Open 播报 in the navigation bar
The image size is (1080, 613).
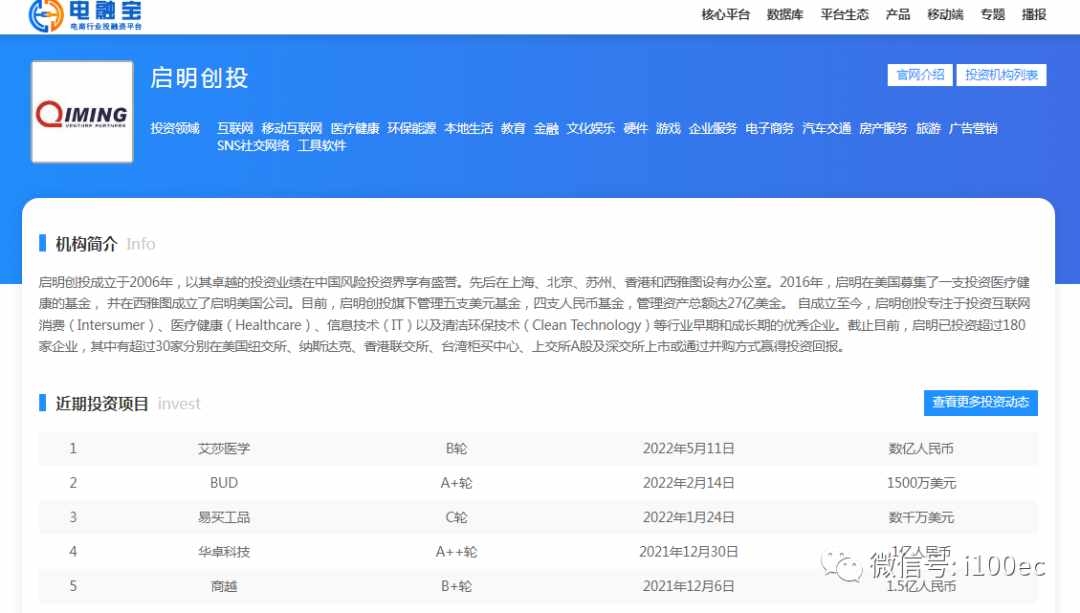[x=1034, y=14]
